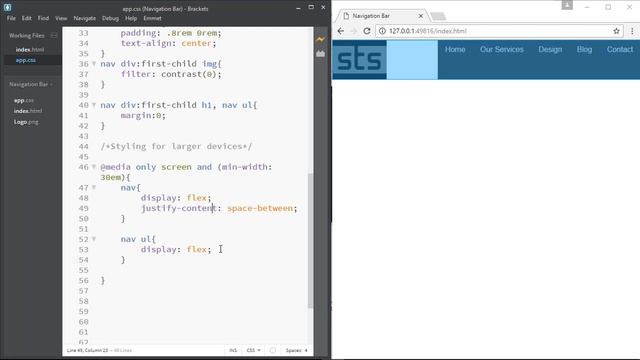Click the Our Services nav link
This screenshot has height=360, width=640.
502,49
